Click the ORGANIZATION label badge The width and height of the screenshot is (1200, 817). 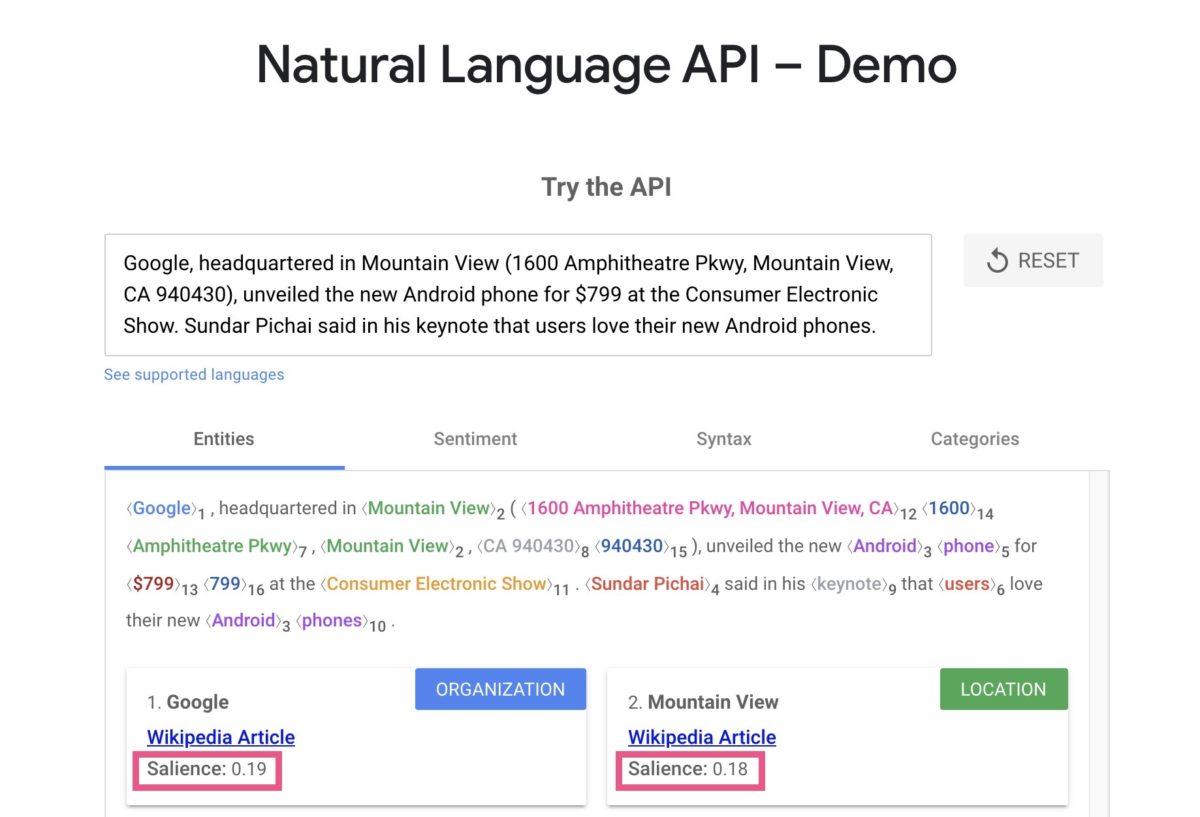500,689
